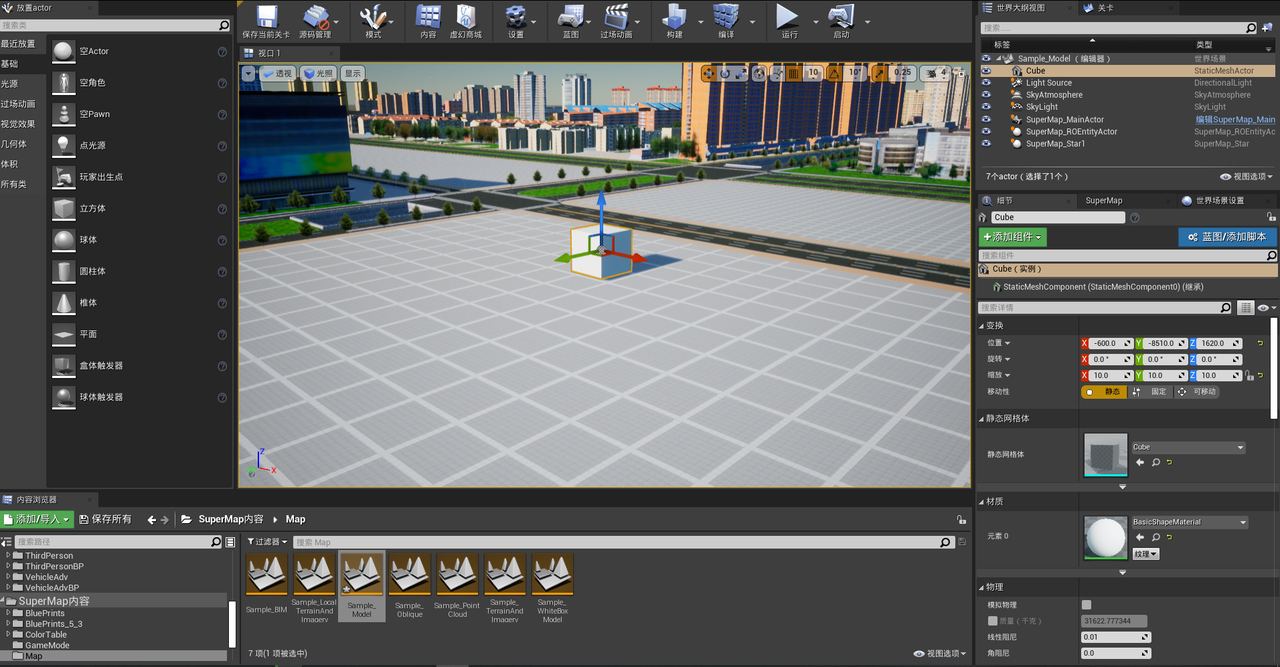
Task: Click the 蓝图/添加脚本 button
Action: tap(1227, 237)
